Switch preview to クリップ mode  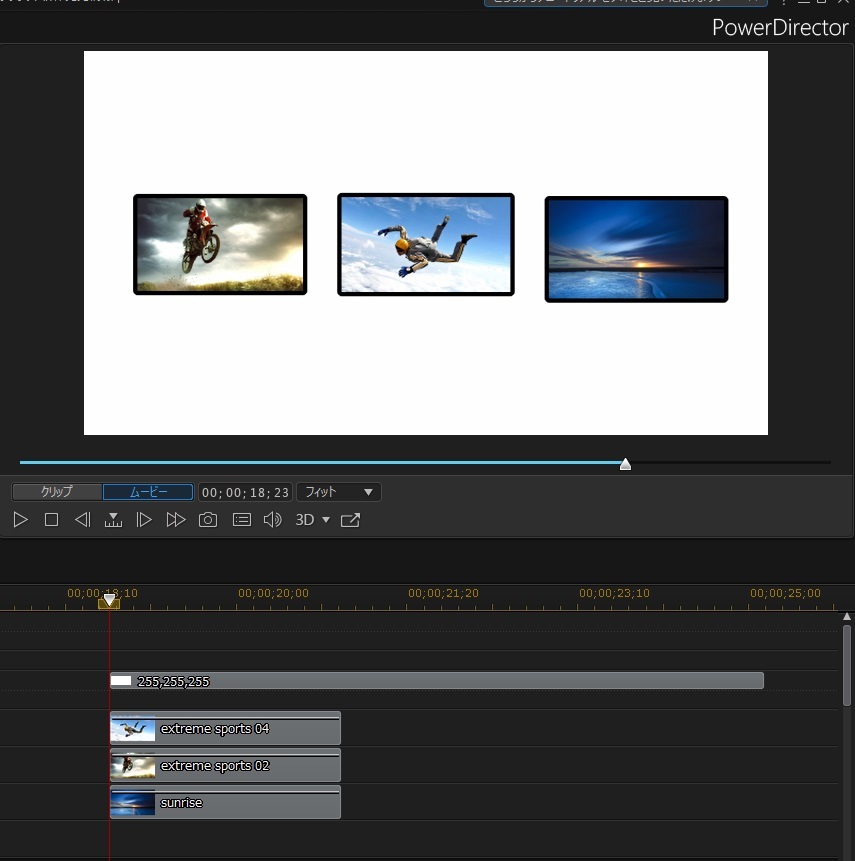click(x=57, y=491)
